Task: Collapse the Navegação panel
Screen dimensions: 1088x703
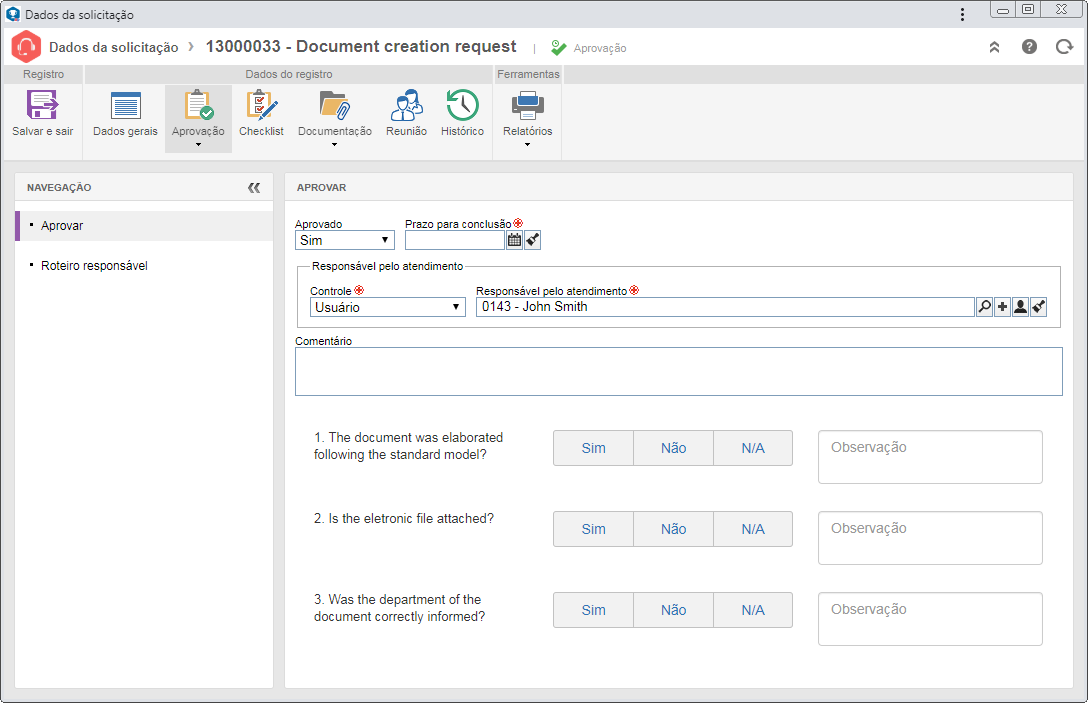Action: (x=254, y=187)
